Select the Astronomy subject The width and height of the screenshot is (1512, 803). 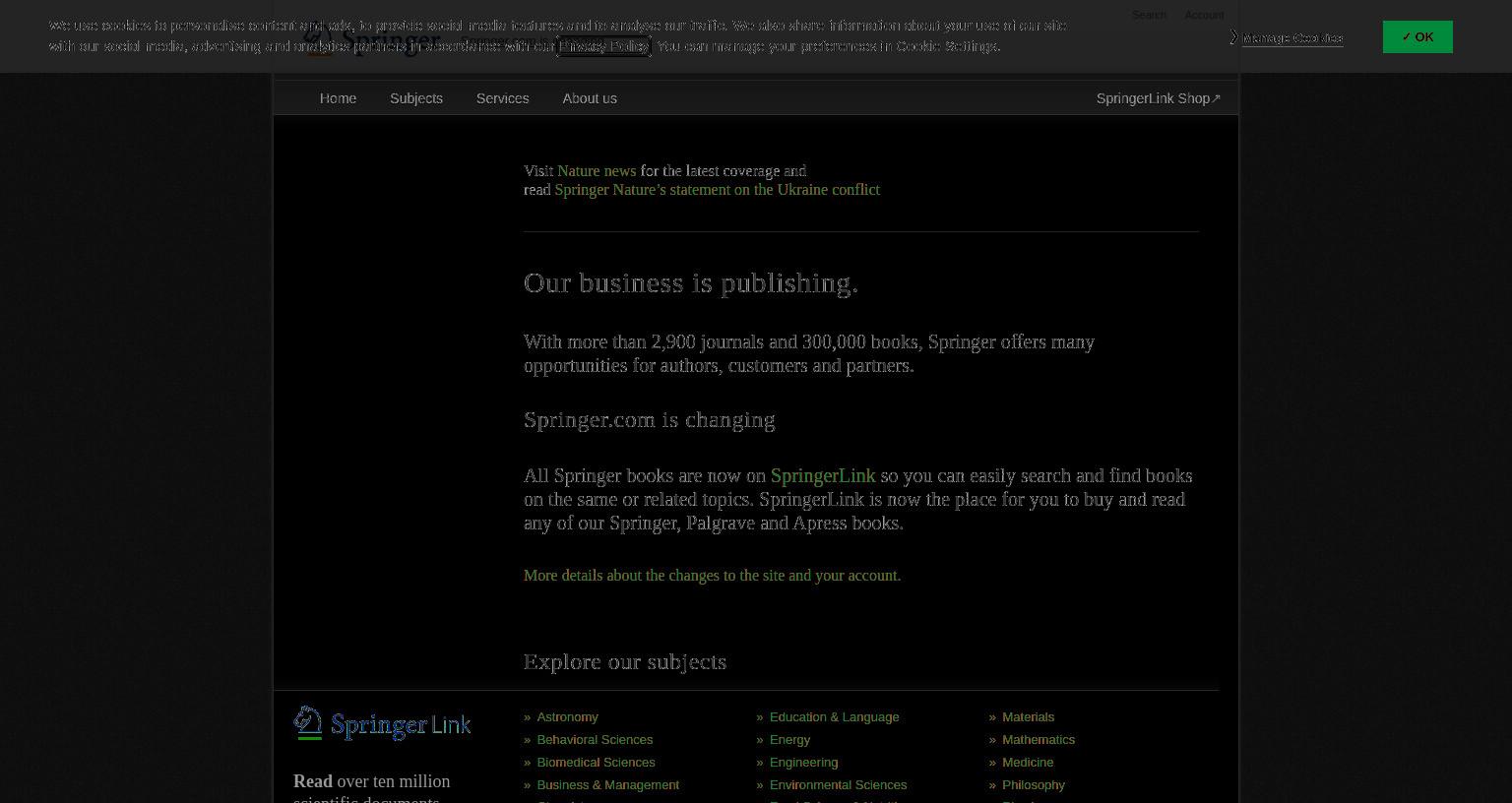[x=567, y=717]
